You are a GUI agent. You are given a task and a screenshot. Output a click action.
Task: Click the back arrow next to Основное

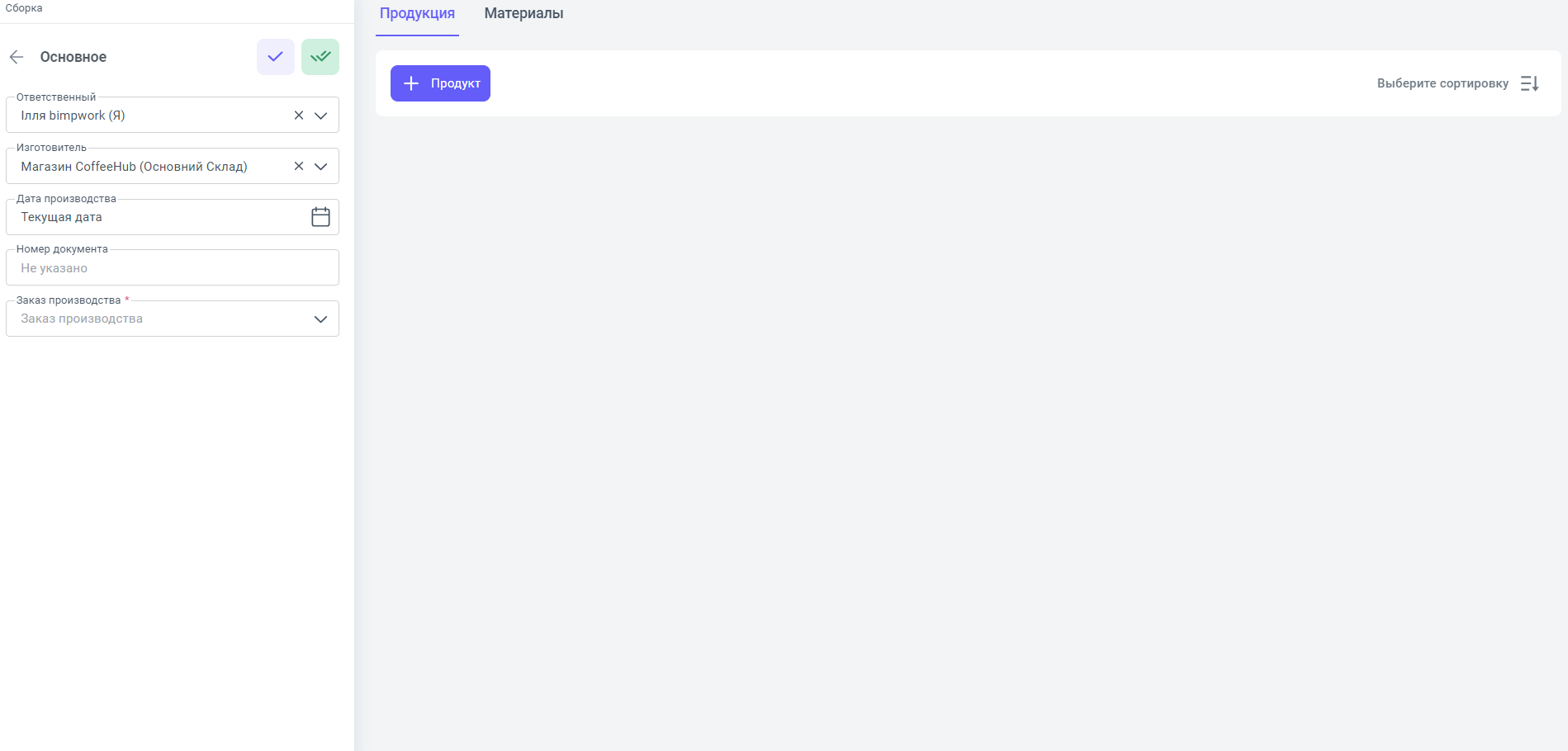(17, 57)
